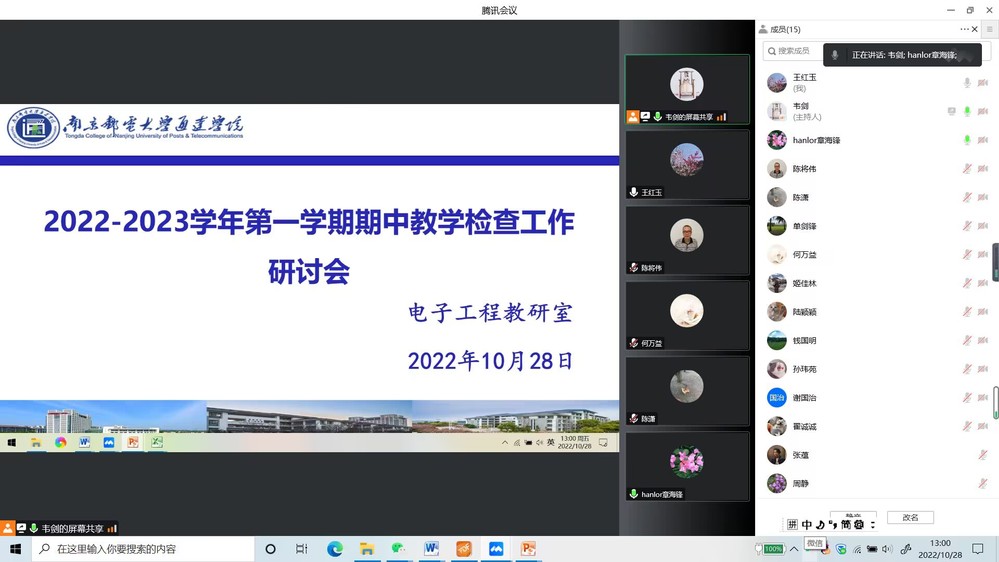Screen dimensions: 999x562
Task: Click taskbar search box 在这里输入你要搜索的内容
Action: [143, 549]
